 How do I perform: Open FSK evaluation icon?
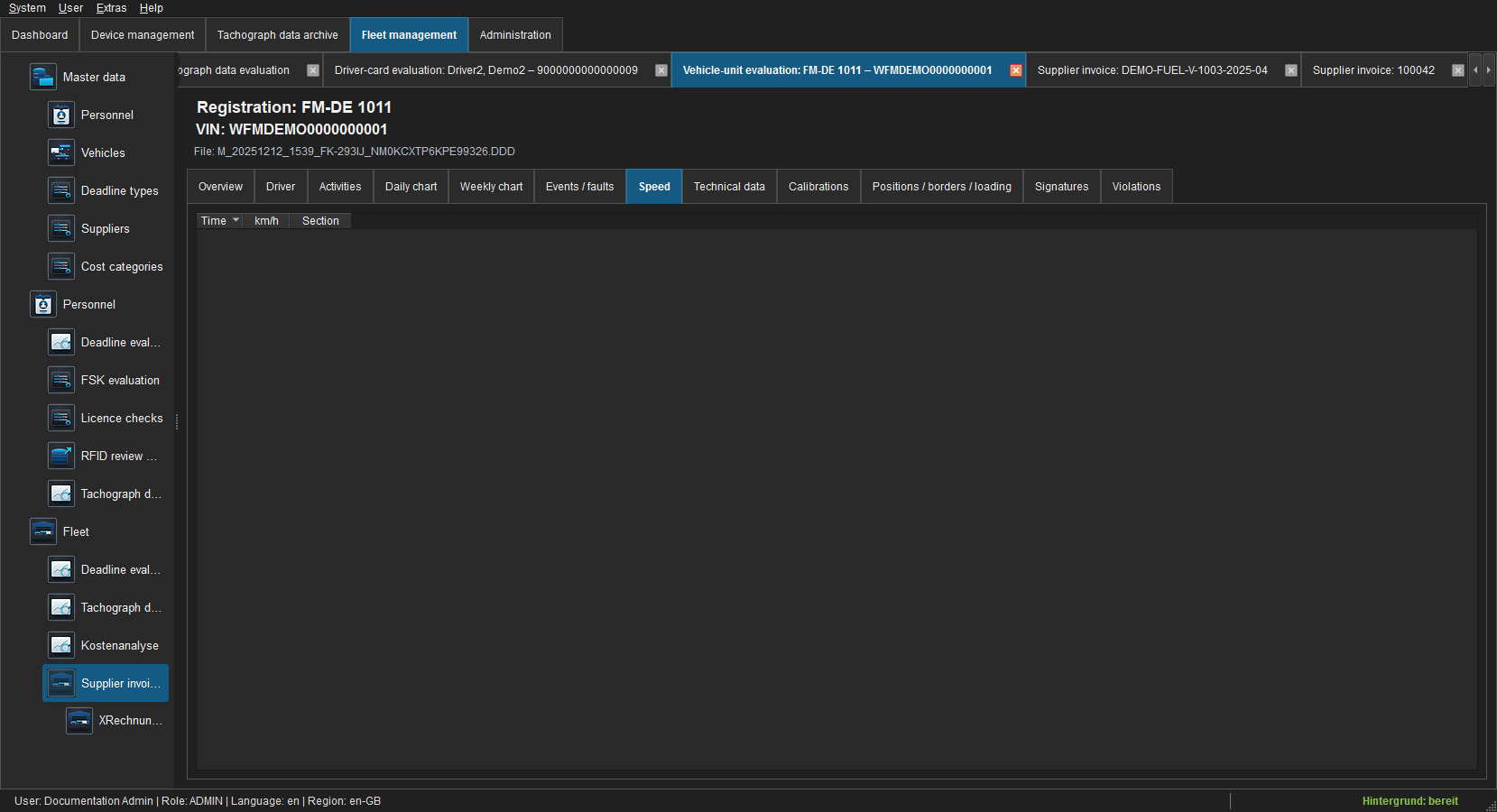coord(60,380)
